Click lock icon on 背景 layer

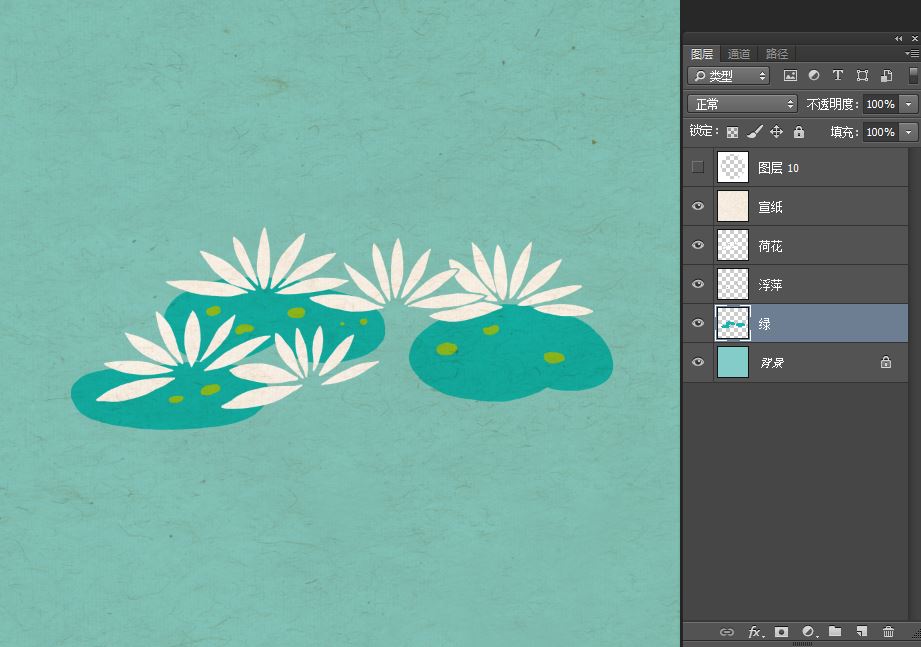[886, 362]
